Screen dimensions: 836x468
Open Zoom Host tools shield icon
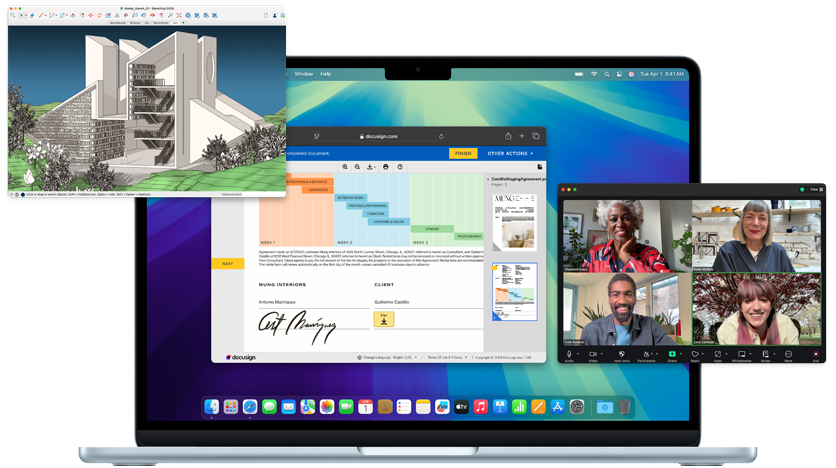pyautogui.click(x=622, y=354)
